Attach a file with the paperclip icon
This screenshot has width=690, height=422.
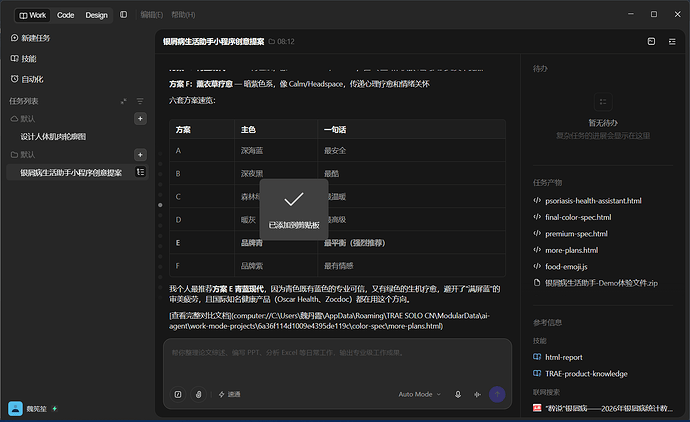point(198,394)
